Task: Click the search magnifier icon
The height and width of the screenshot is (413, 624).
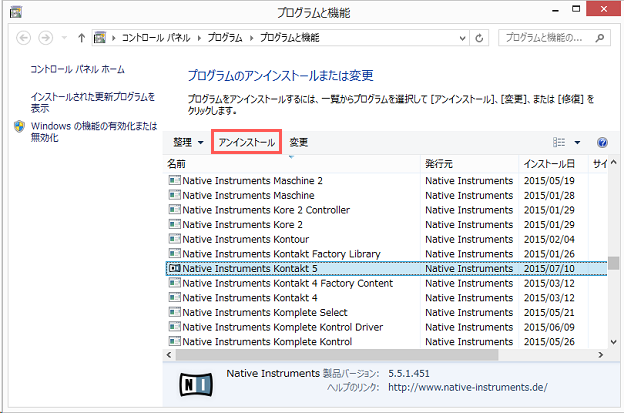Action: coord(600,38)
